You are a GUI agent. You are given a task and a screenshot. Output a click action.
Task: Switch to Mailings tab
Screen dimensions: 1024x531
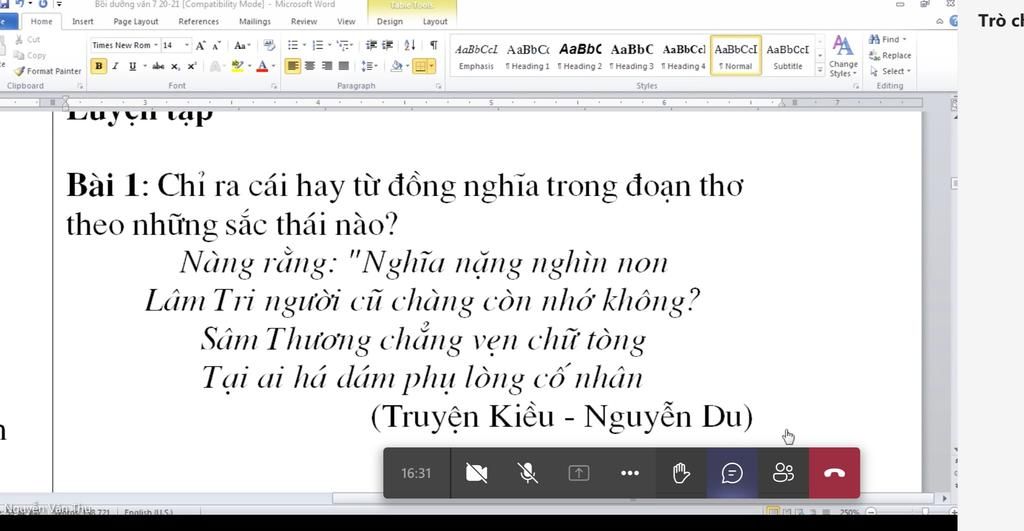pos(255,22)
